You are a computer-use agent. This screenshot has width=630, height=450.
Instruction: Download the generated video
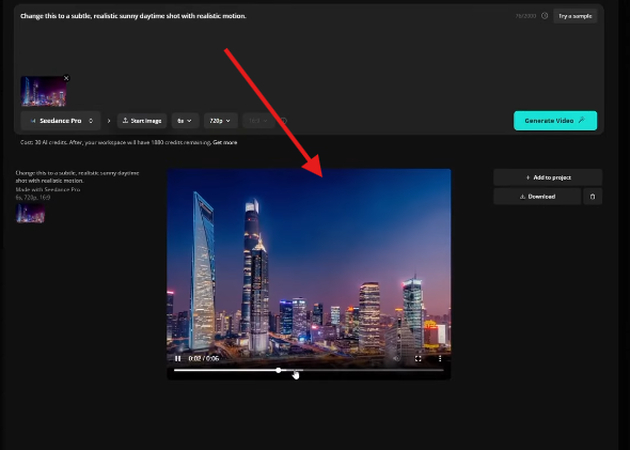(x=537, y=196)
